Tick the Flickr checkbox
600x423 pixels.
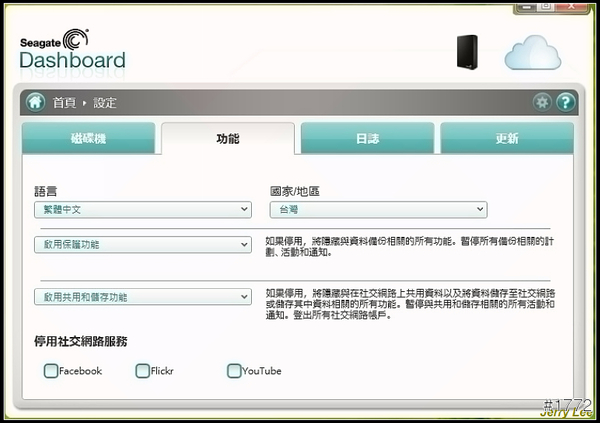point(142,371)
